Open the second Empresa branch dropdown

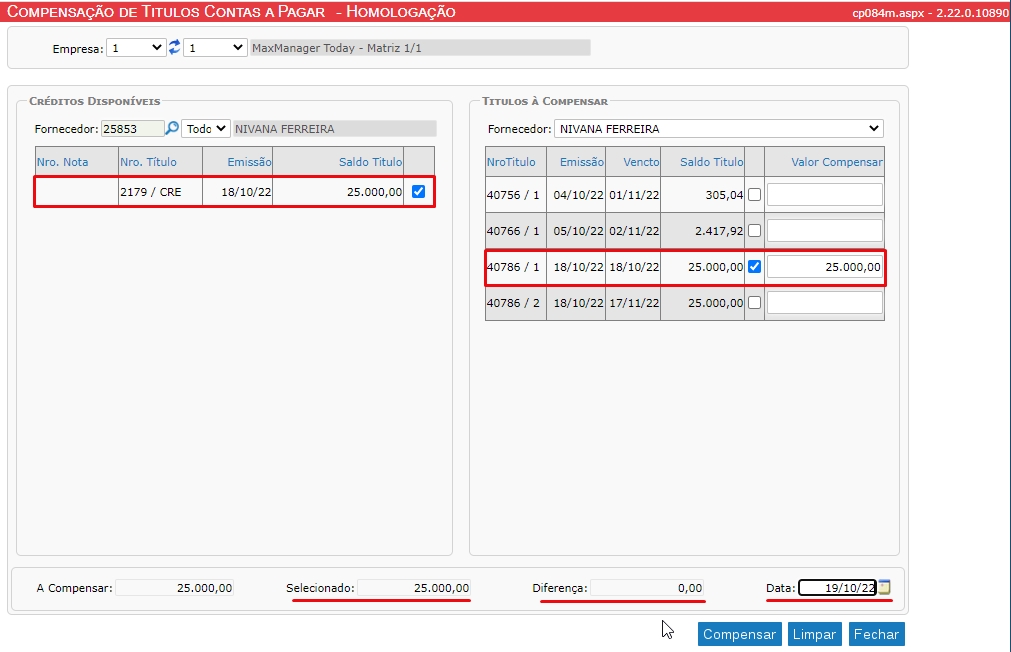[215, 48]
